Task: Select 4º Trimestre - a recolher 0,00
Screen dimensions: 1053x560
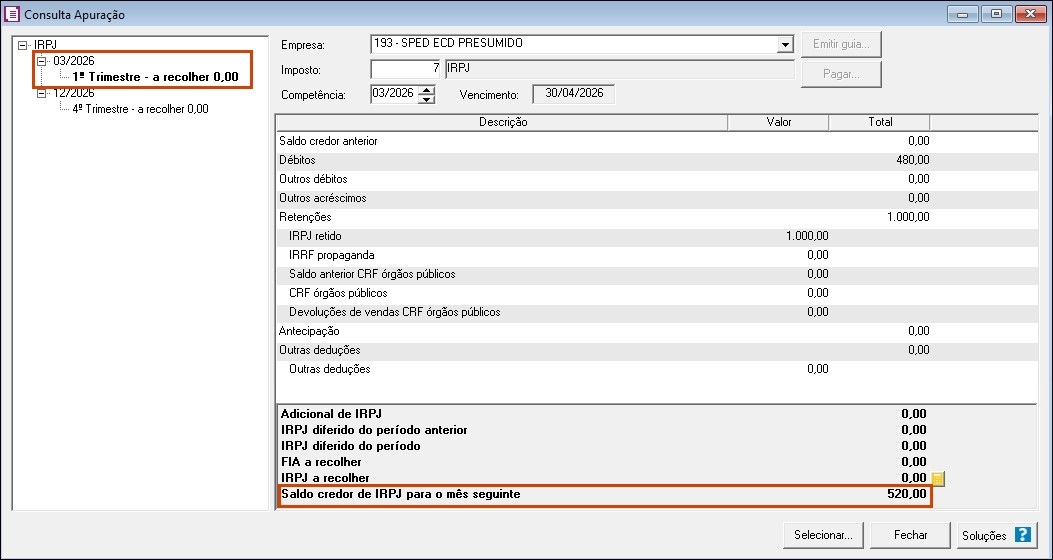Action: coord(140,109)
